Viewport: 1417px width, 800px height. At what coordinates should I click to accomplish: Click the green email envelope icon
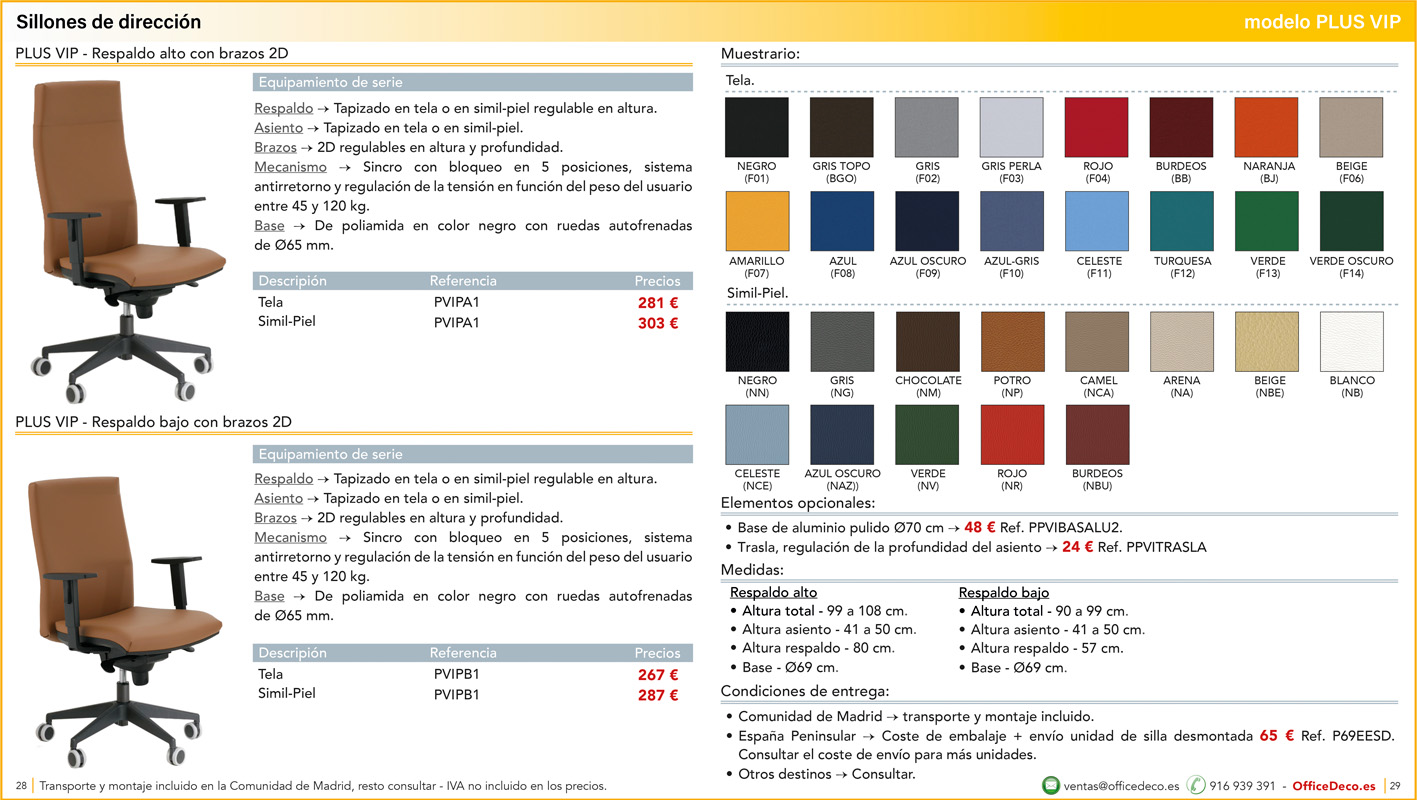pyautogui.click(x=1051, y=785)
